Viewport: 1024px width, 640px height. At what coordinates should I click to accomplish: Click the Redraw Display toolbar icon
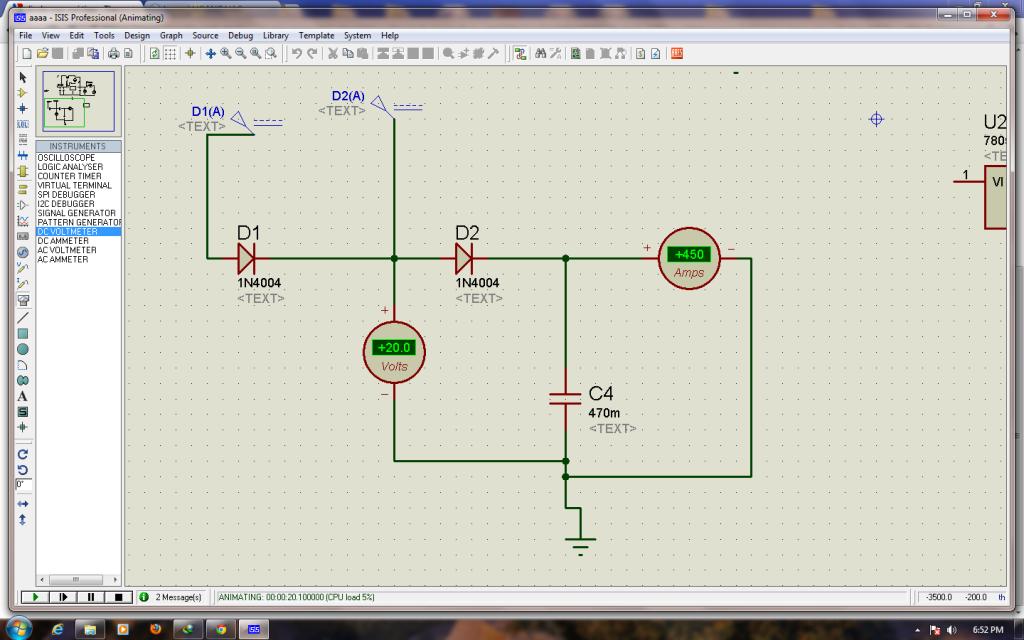[x=155, y=53]
